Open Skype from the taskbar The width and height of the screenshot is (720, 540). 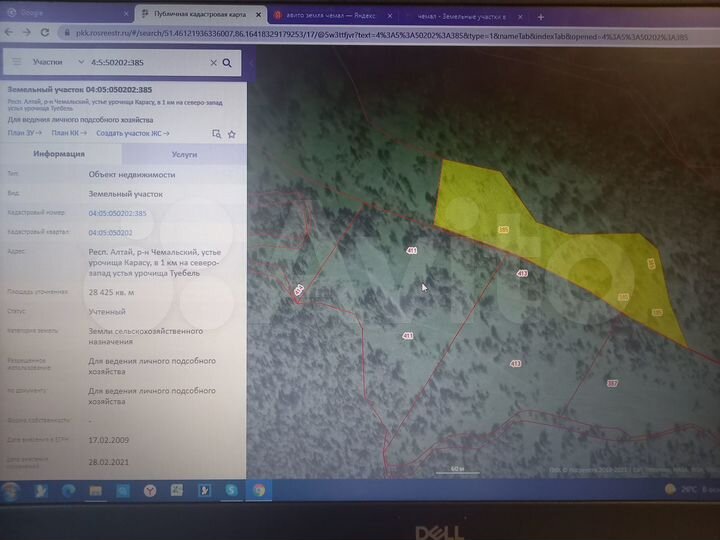tap(231, 490)
